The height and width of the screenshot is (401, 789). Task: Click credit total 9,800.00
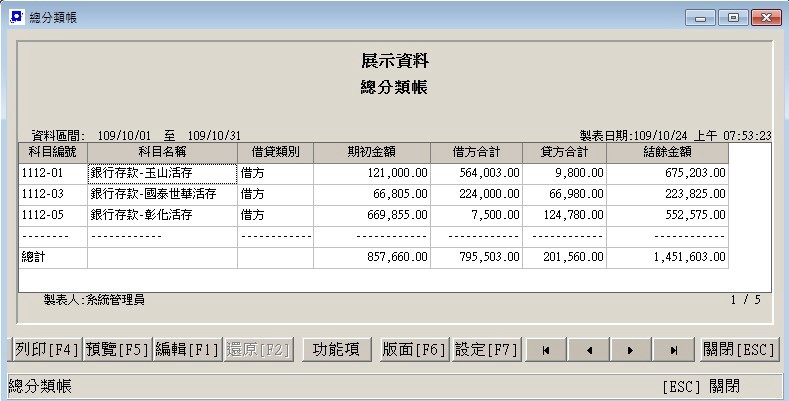click(565, 174)
